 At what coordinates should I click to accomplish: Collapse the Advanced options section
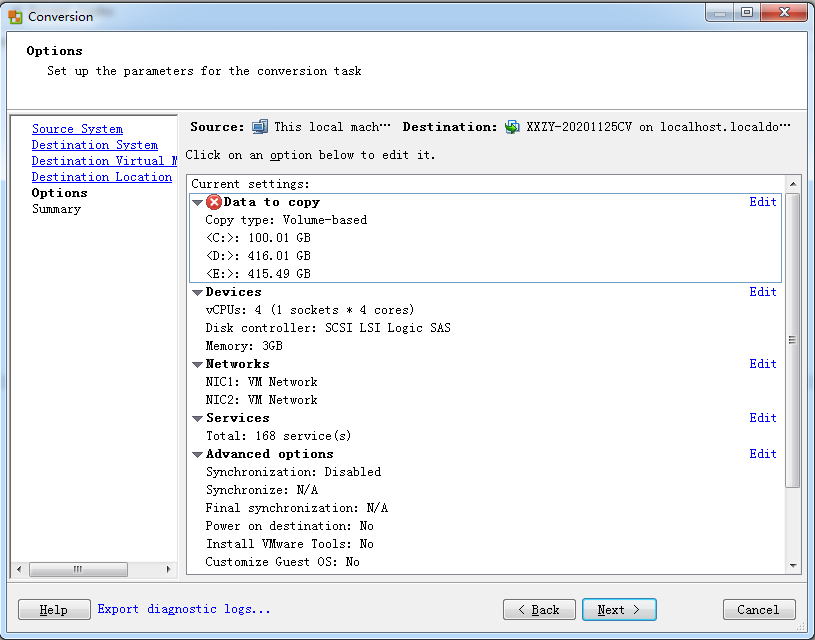click(198, 454)
